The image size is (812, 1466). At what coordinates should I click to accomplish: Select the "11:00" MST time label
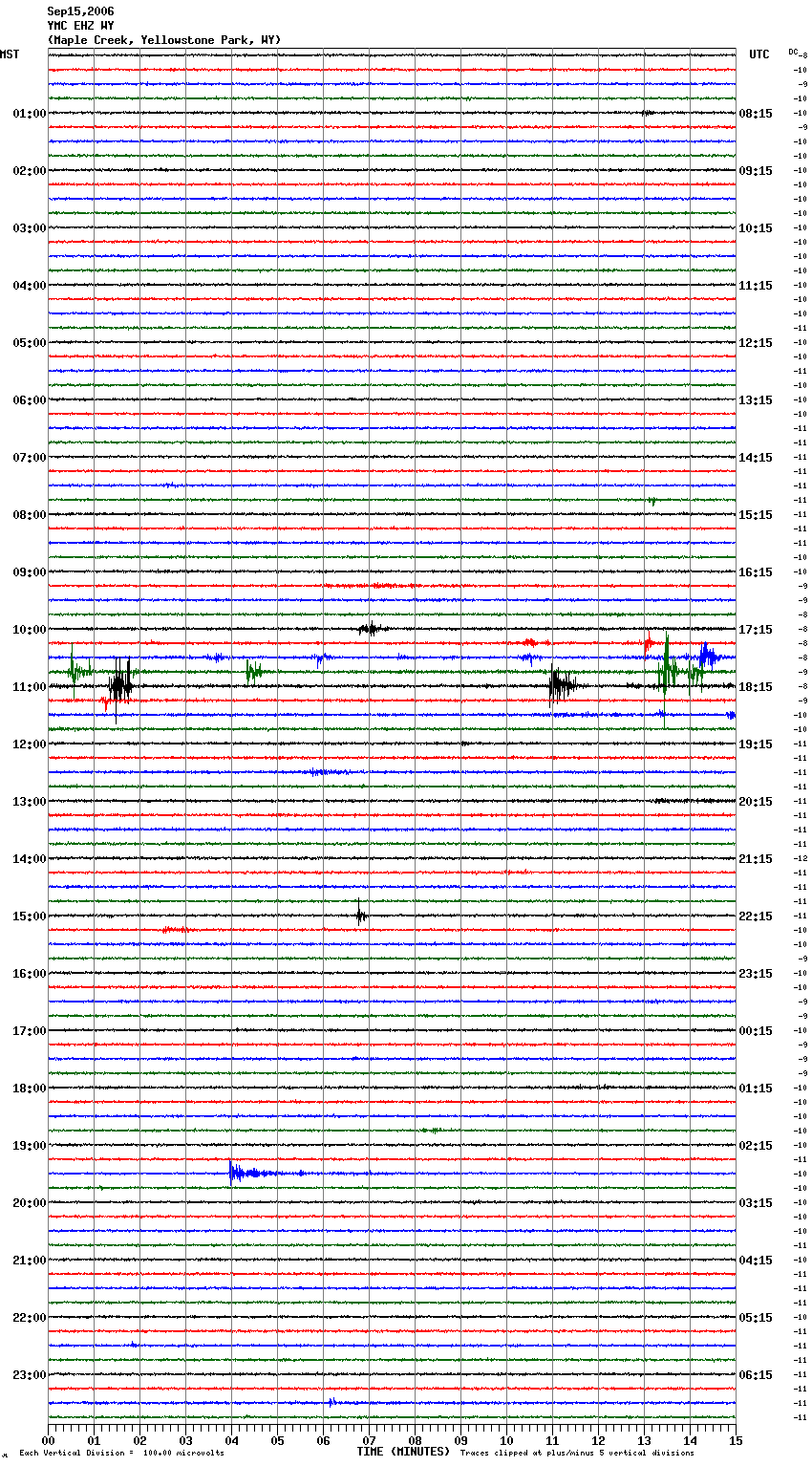(29, 687)
